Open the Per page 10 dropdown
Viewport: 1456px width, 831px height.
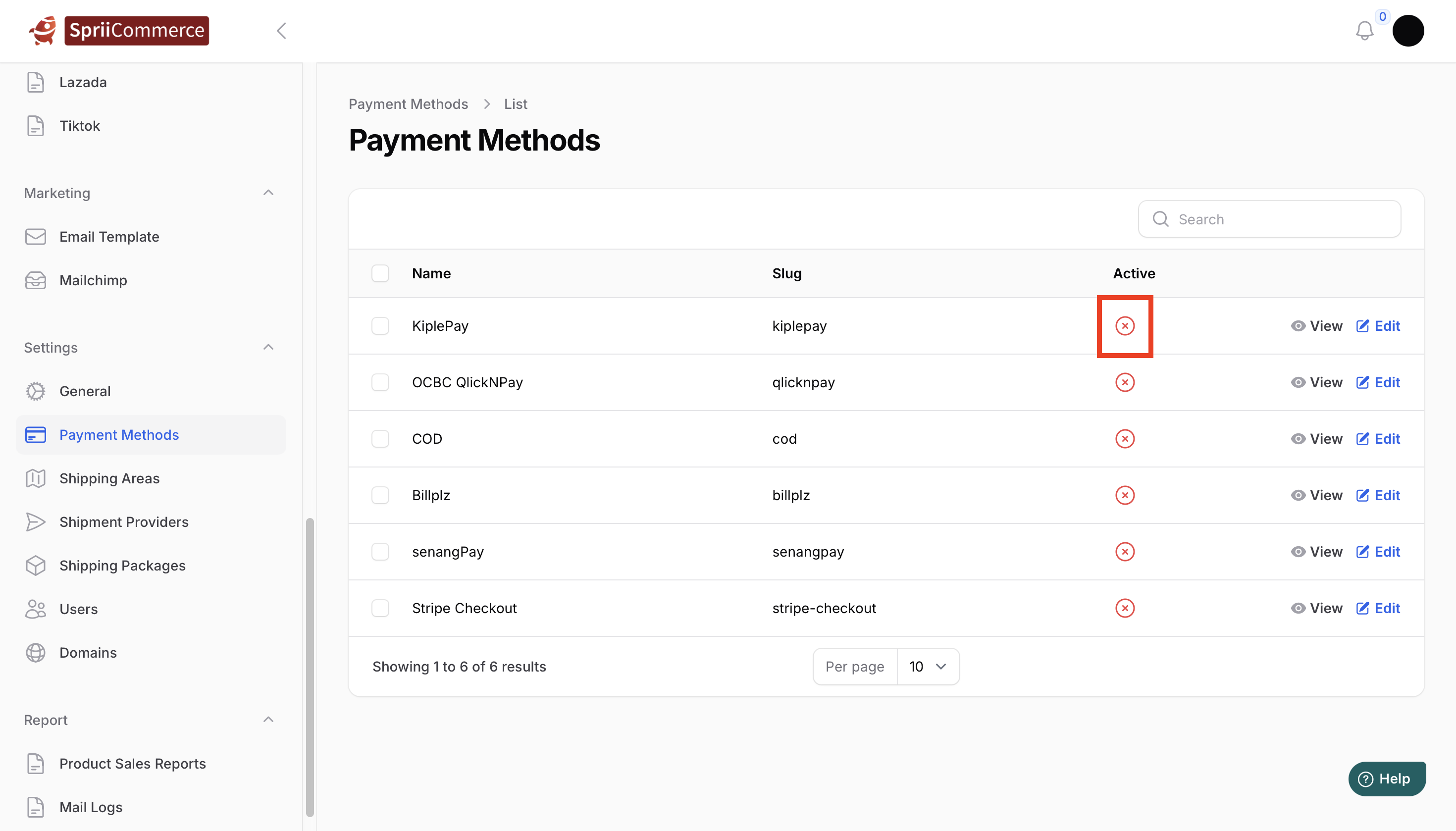coord(928,667)
